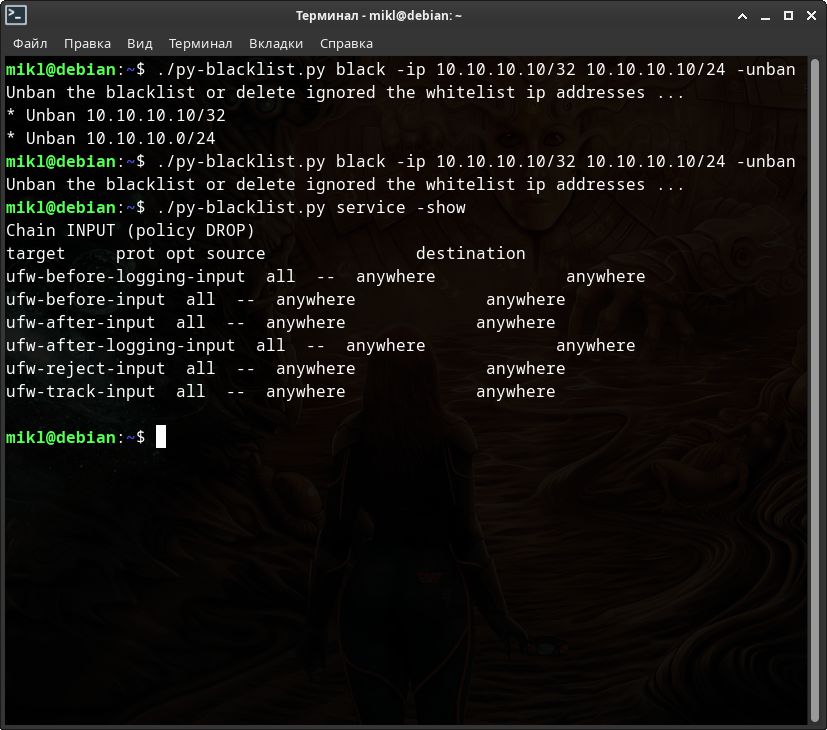The width and height of the screenshot is (827, 730).
Task: Minimize the terminal window
Action: (x=765, y=15)
